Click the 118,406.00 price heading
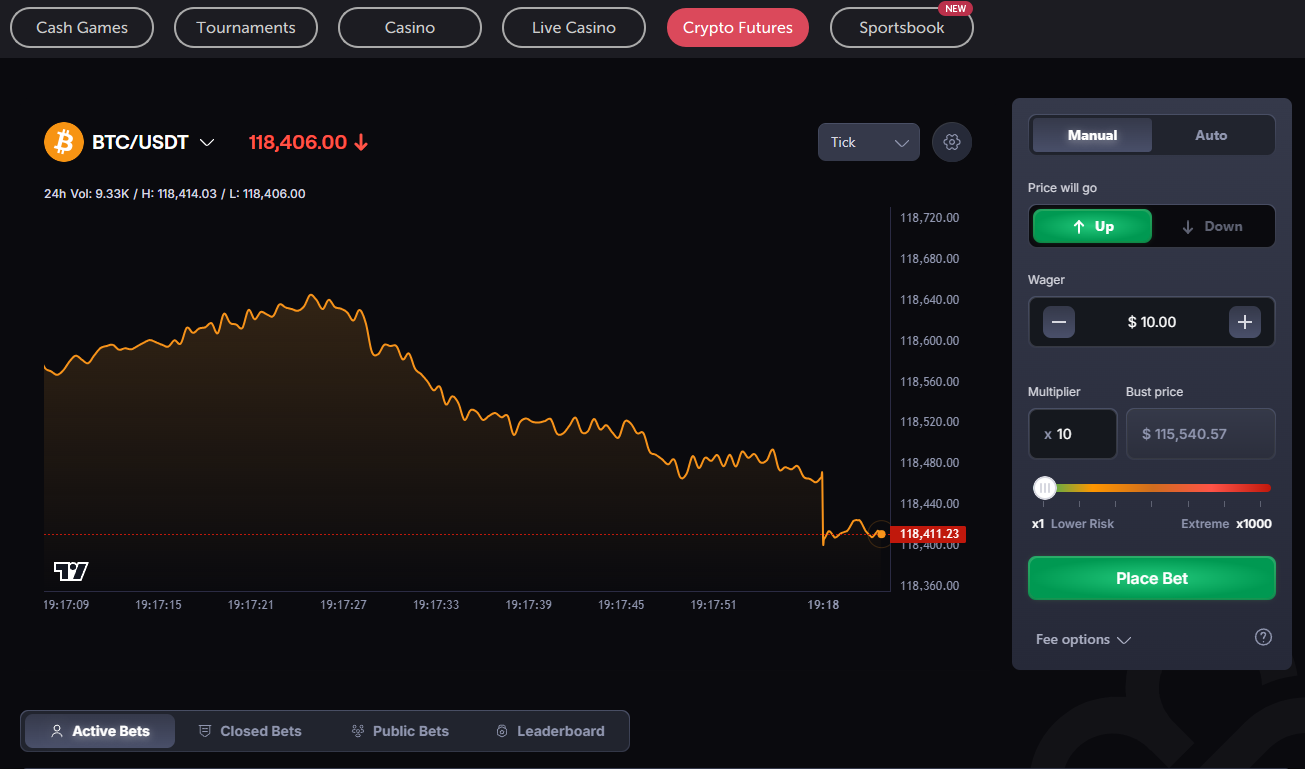The image size is (1305, 769). pyautogui.click(x=298, y=142)
